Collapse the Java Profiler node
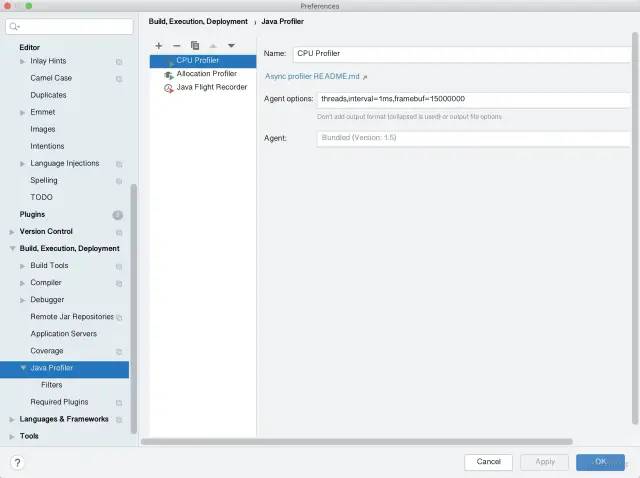This screenshot has width=640, height=478. click(x=23, y=368)
